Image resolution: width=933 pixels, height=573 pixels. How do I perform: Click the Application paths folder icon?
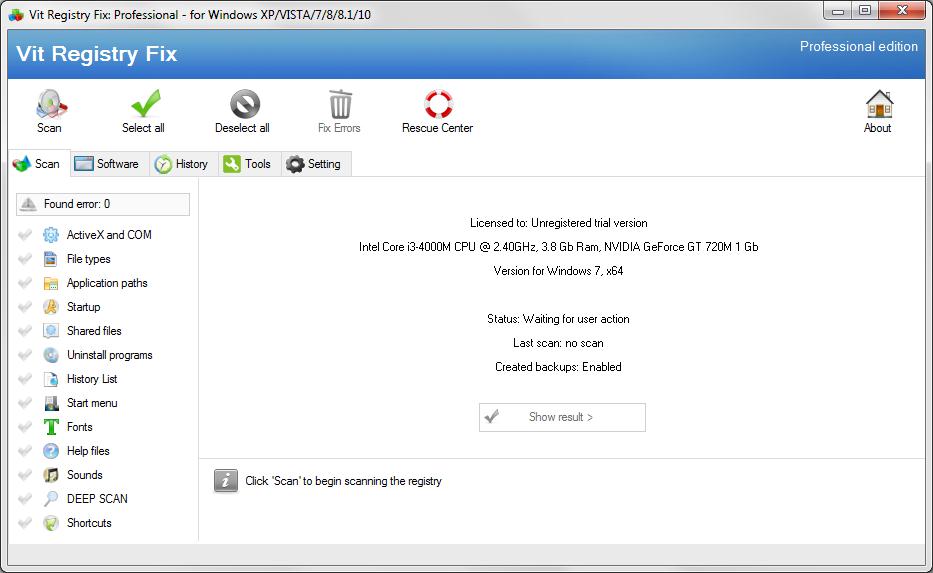point(51,283)
